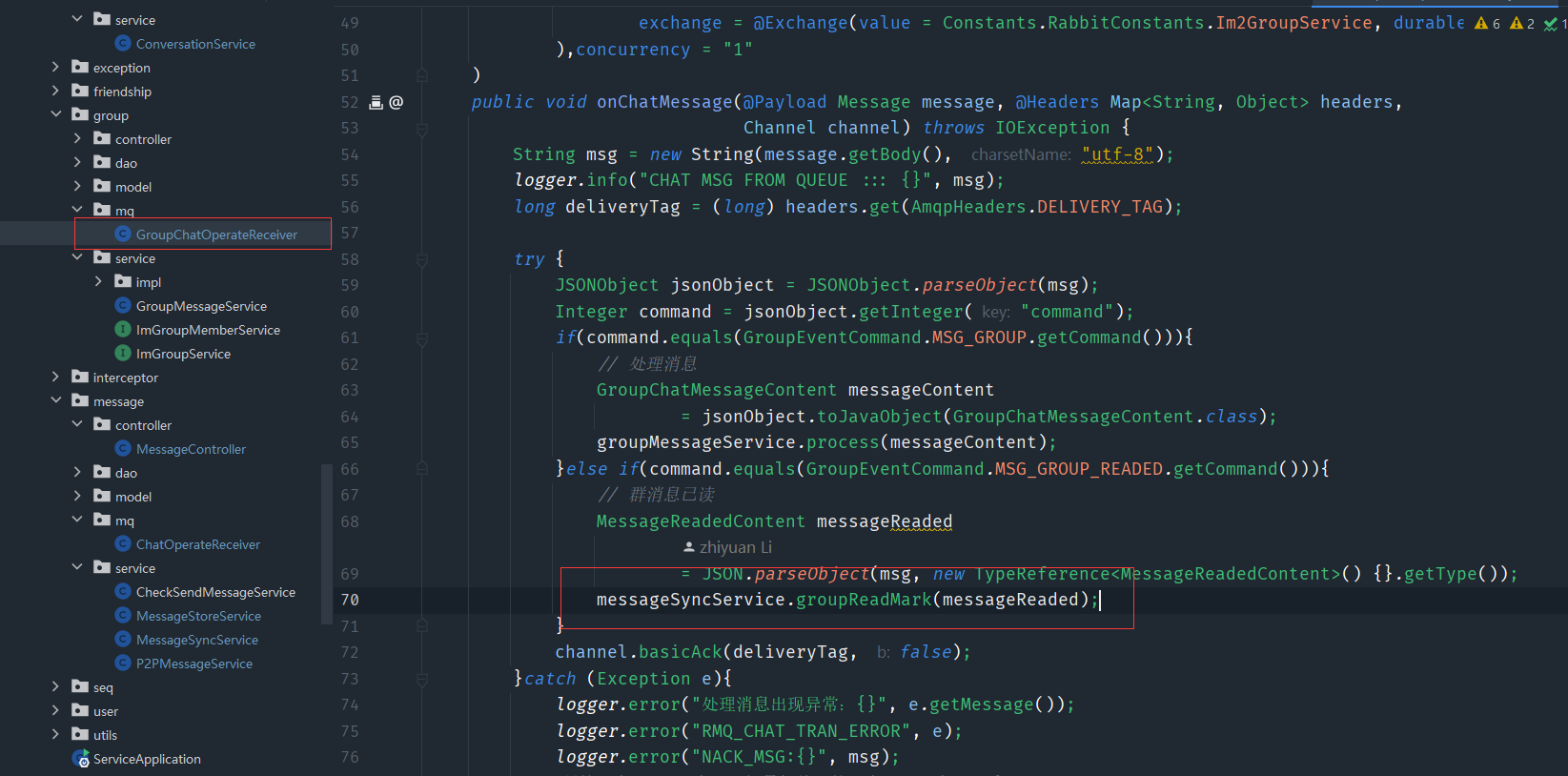Click line number 70 in the gutter
Image resolution: width=1568 pixels, height=776 pixels.
[350, 600]
